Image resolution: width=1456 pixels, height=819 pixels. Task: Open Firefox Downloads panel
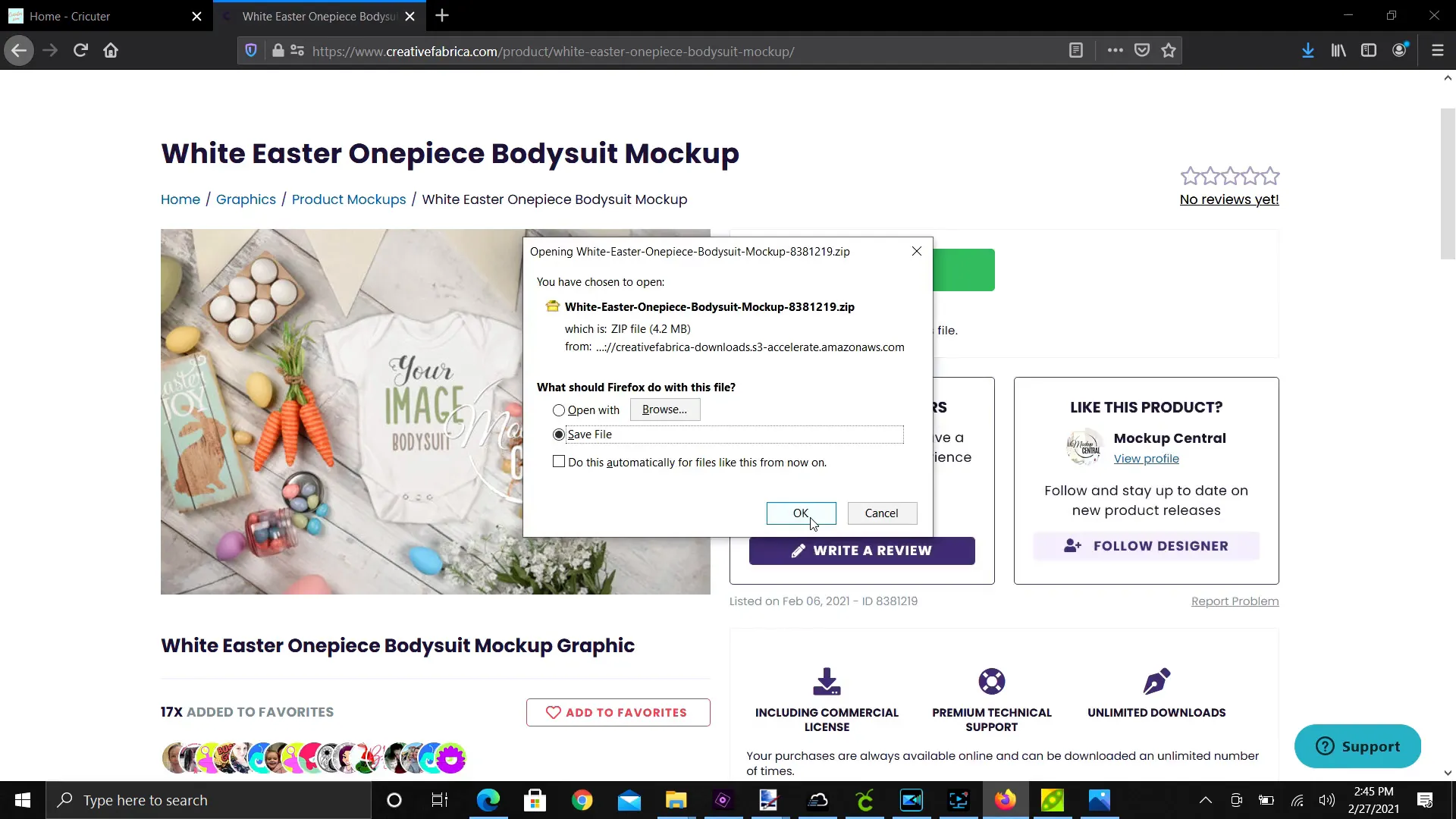(1307, 50)
